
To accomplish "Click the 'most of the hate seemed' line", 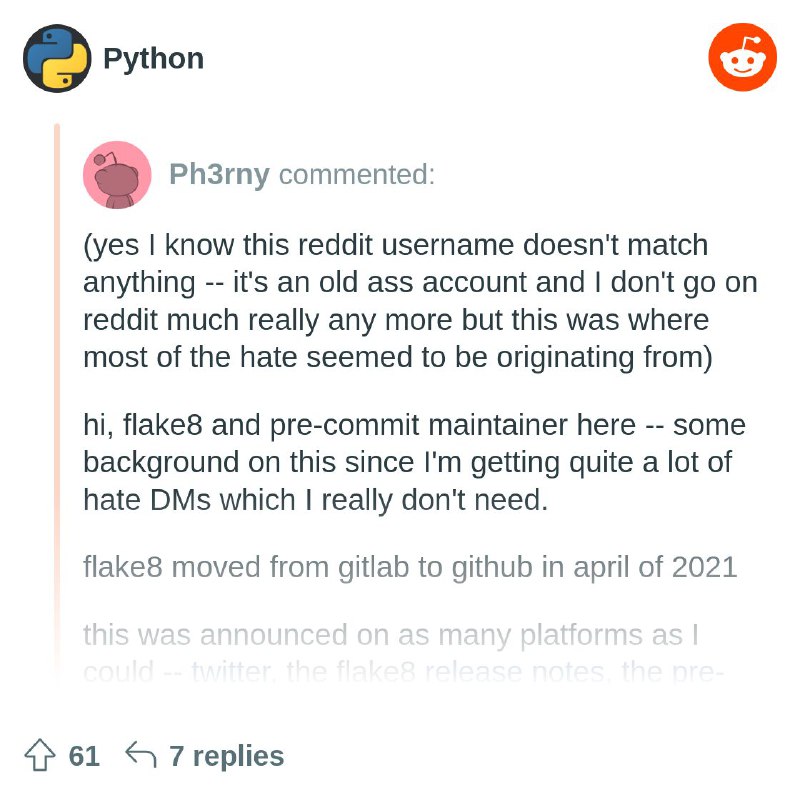I will click(398, 357).
